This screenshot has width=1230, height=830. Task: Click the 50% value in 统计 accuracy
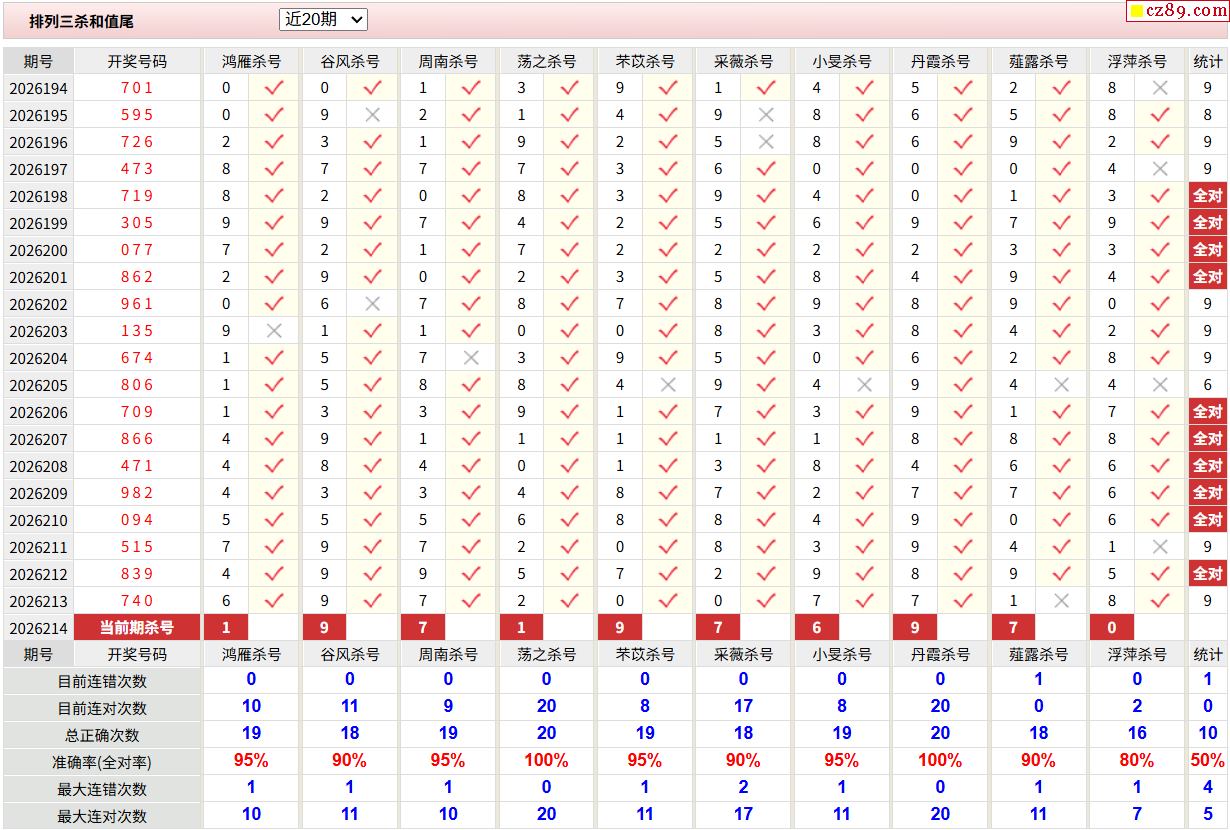click(1208, 761)
